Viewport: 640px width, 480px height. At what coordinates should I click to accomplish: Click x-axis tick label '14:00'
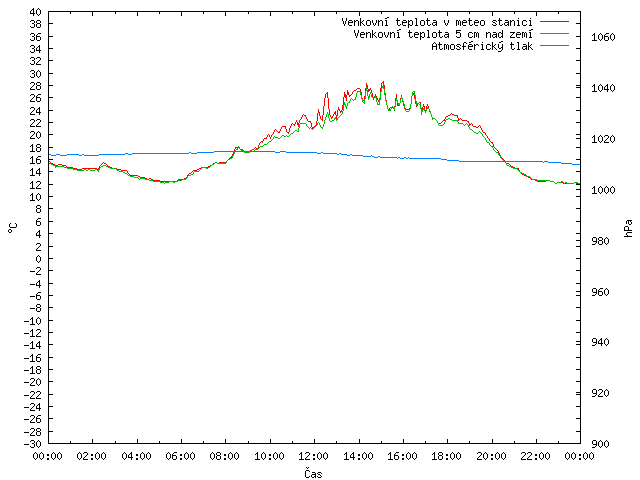[x=358, y=456]
